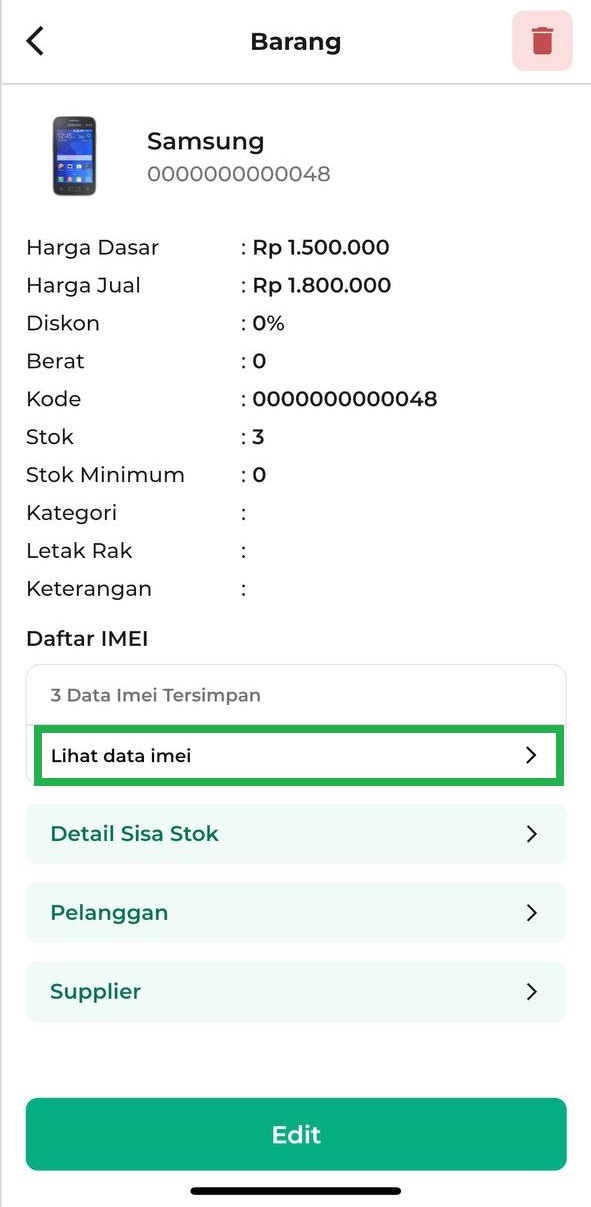Tap the Pelanggan chevron arrow

pos(531,913)
